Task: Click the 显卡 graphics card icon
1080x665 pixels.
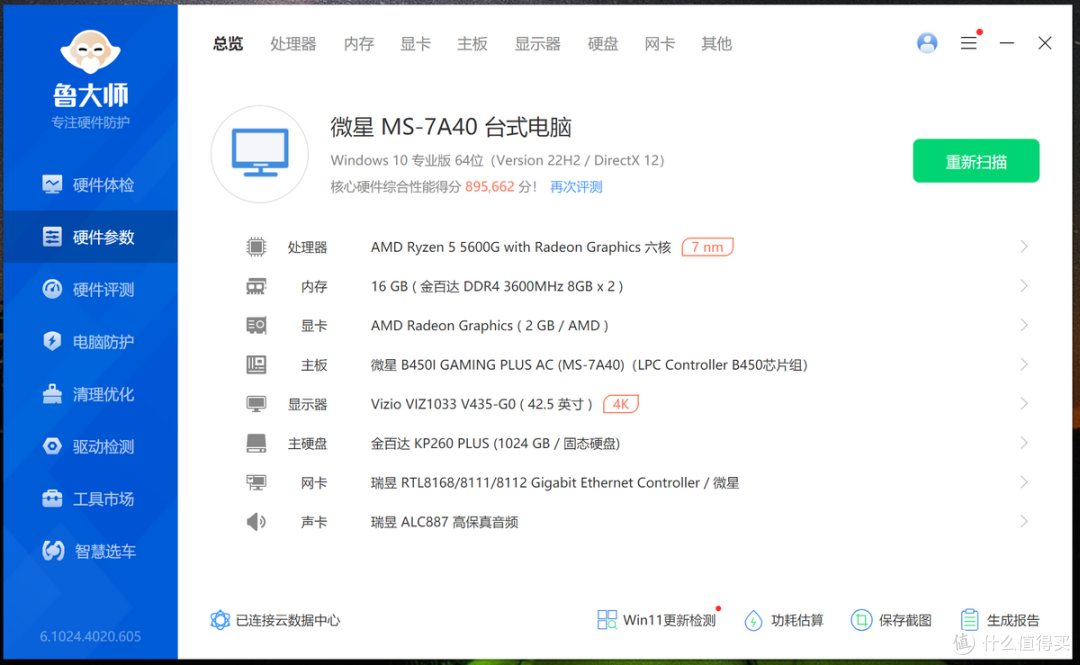Action: point(256,325)
